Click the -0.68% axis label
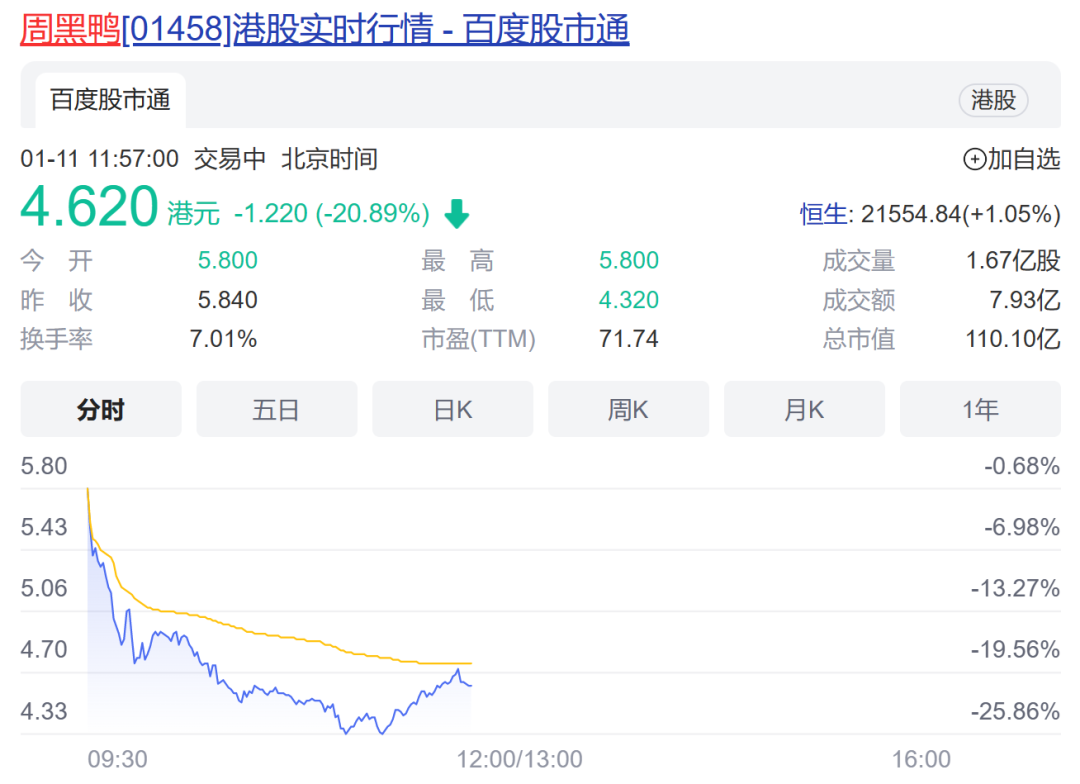 coord(1022,466)
